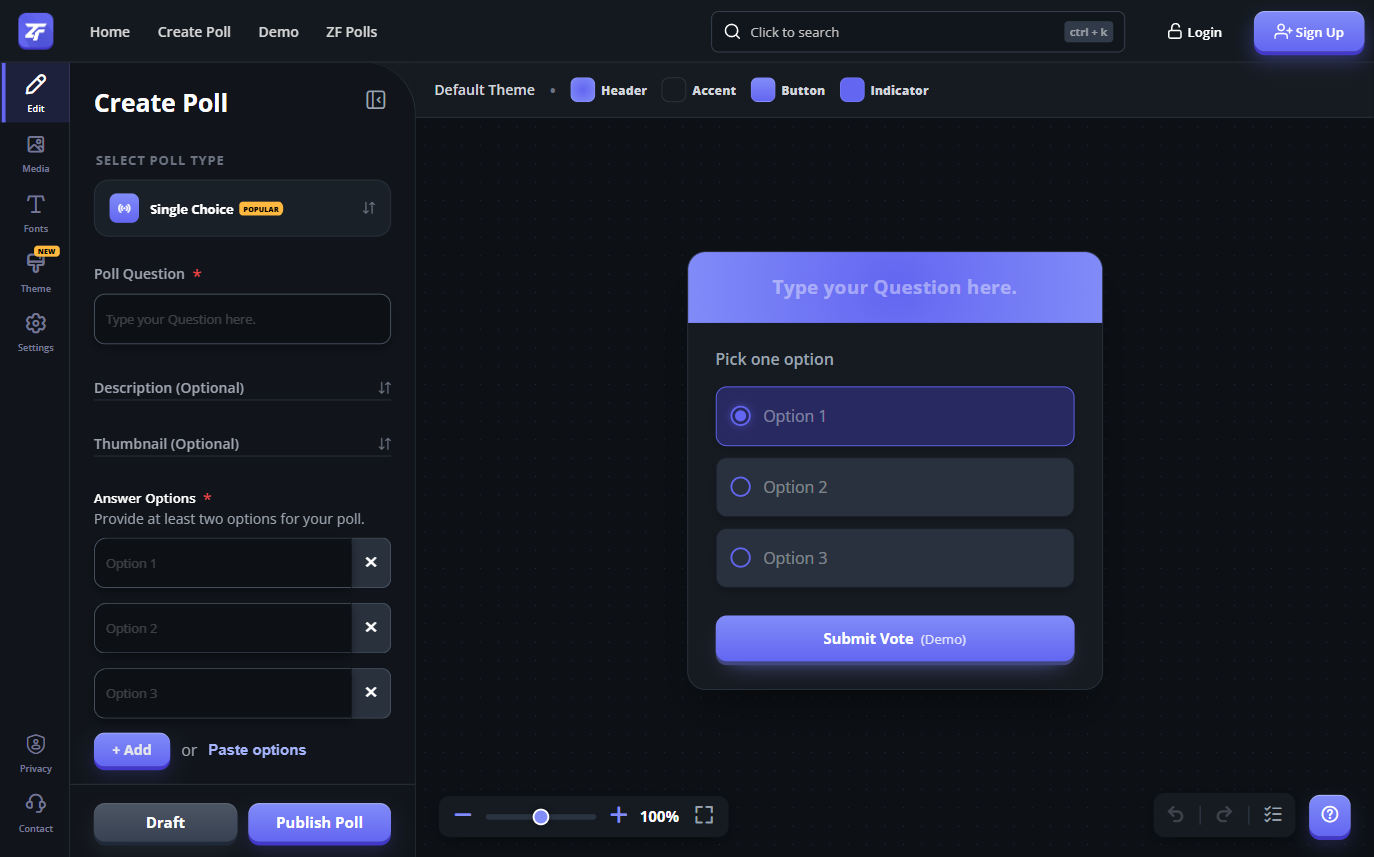Click the Paste options link
Image resolution: width=1374 pixels, height=857 pixels.
[x=256, y=749]
